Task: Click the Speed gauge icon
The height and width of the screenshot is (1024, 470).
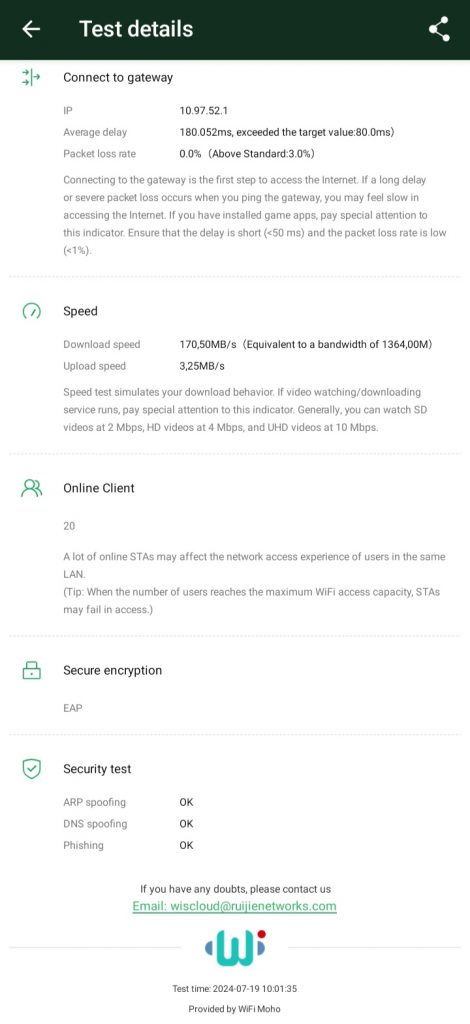Action: (31, 312)
